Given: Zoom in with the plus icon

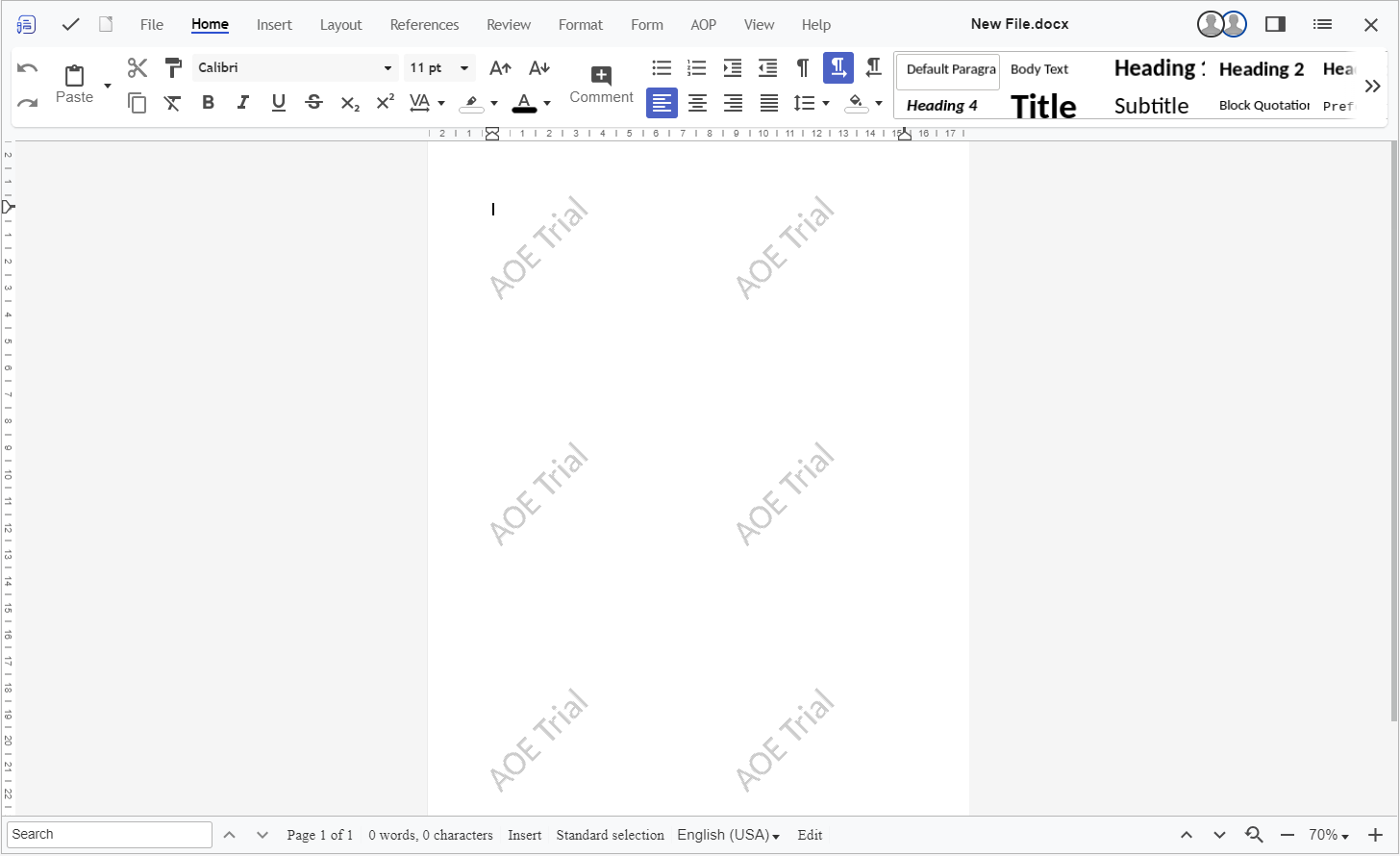Looking at the screenshot, I should click(1375, 835).
